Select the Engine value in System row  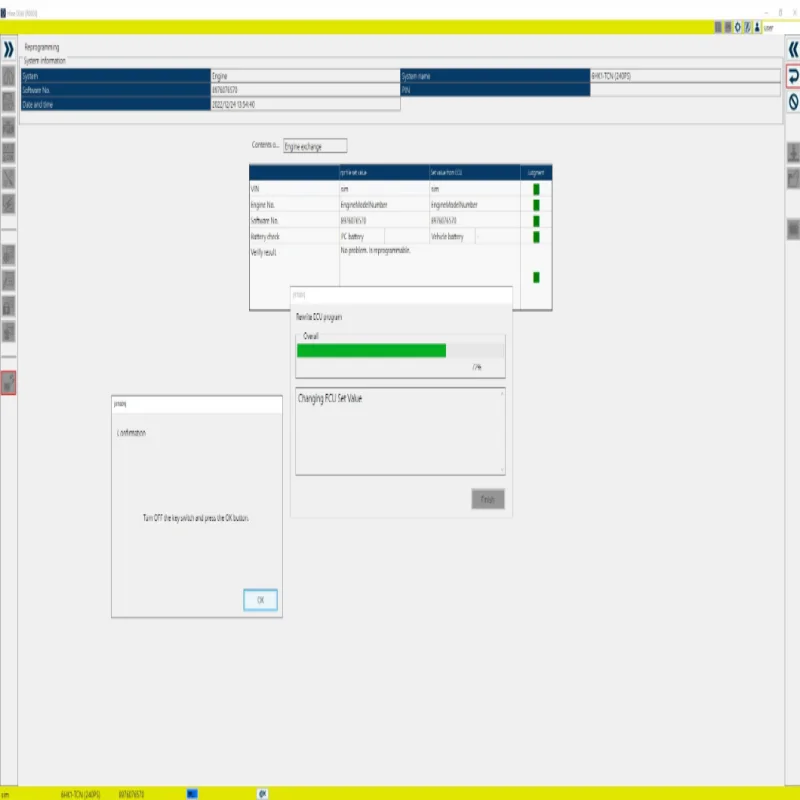(x=305, y=76)
